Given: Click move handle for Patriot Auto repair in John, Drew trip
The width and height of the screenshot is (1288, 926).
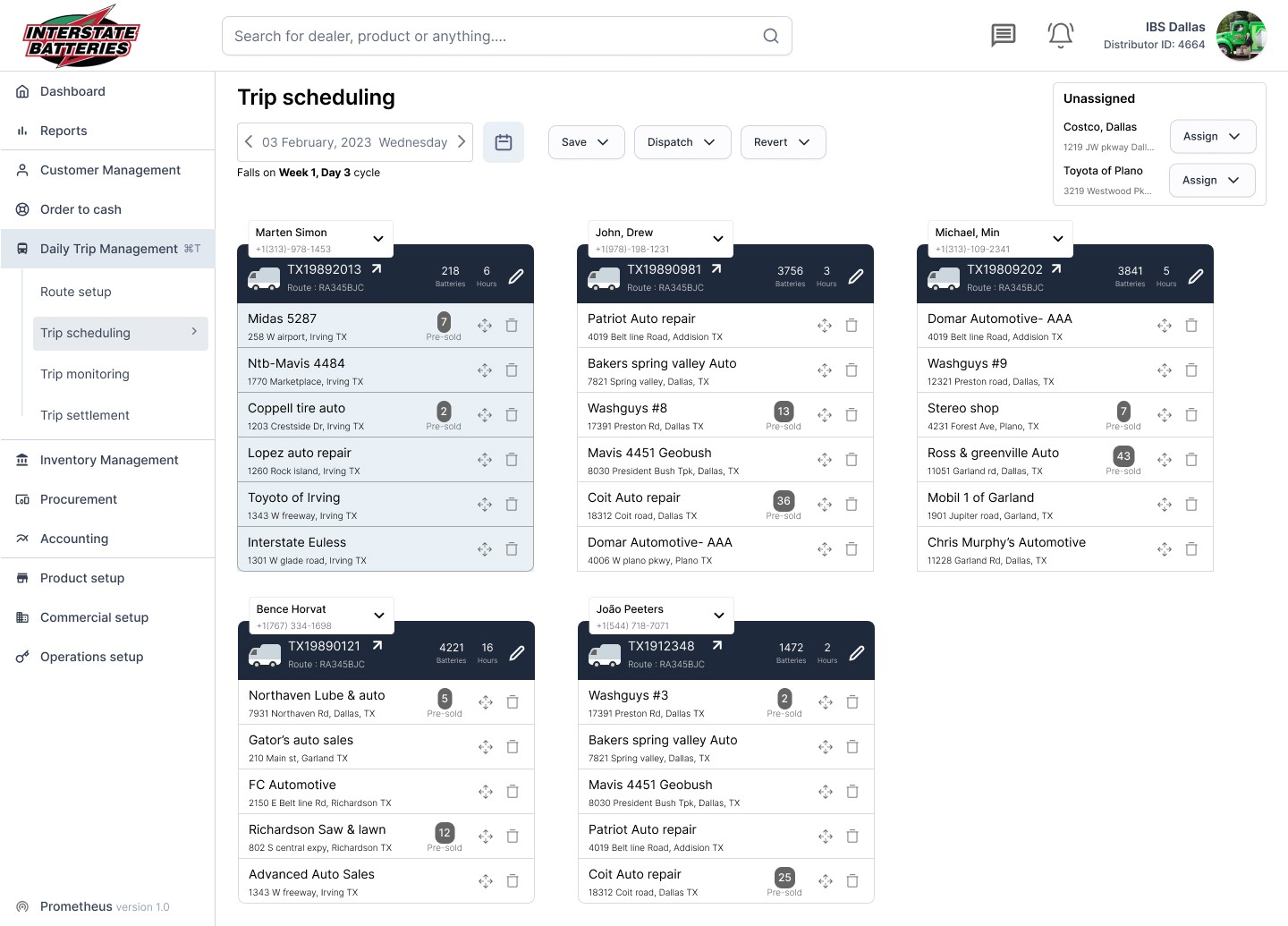Looking at the screenshot, I should point(825,326).
